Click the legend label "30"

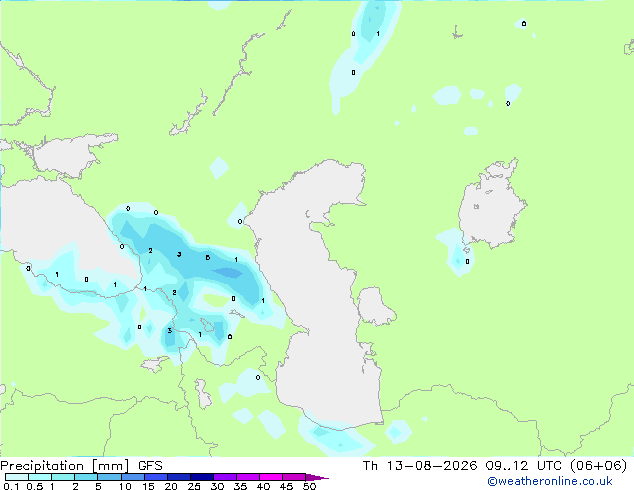(x=217, y=486)
